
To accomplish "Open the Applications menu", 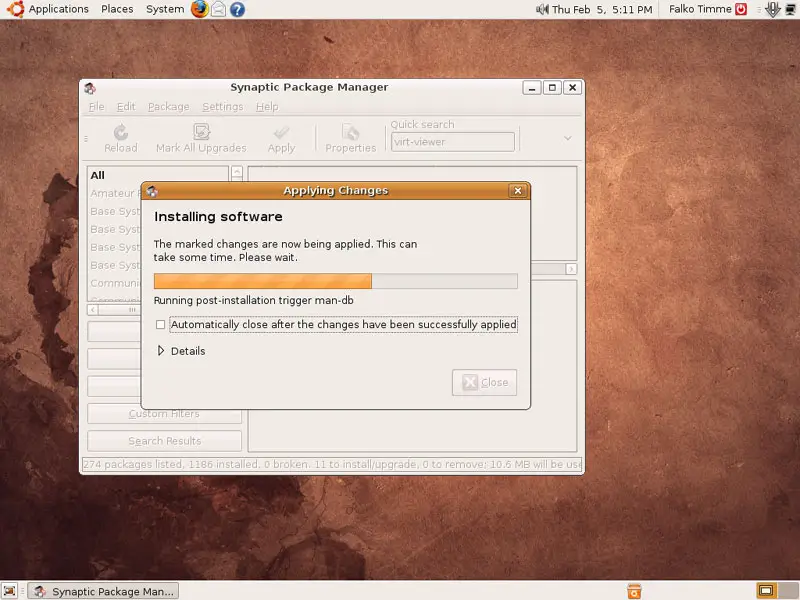I will (59, 9).
